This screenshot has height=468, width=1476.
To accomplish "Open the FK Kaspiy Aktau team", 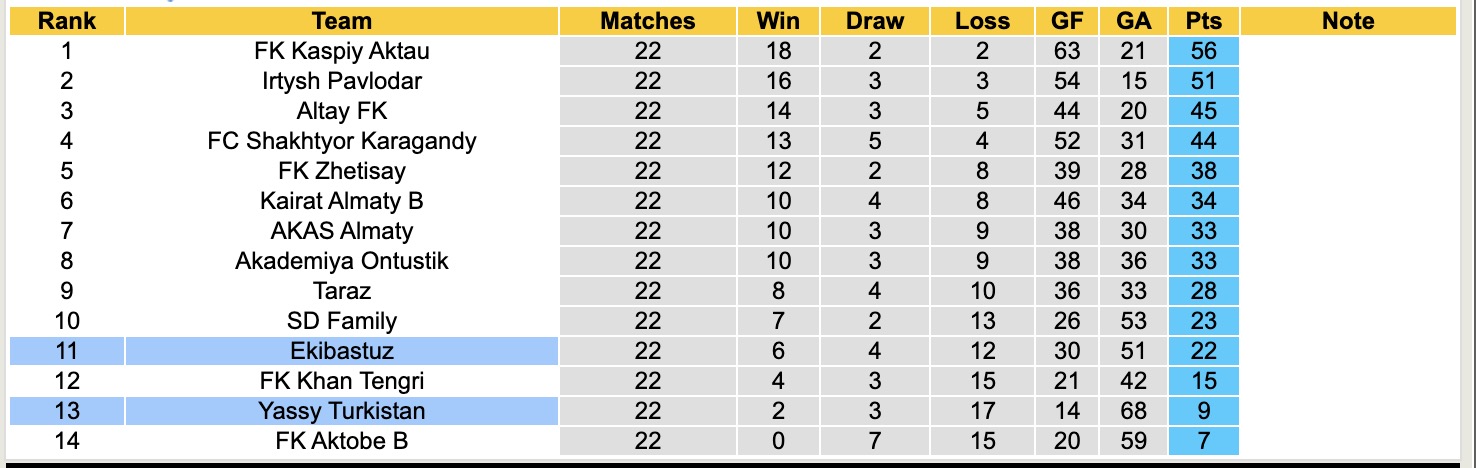I will point(342,51).
